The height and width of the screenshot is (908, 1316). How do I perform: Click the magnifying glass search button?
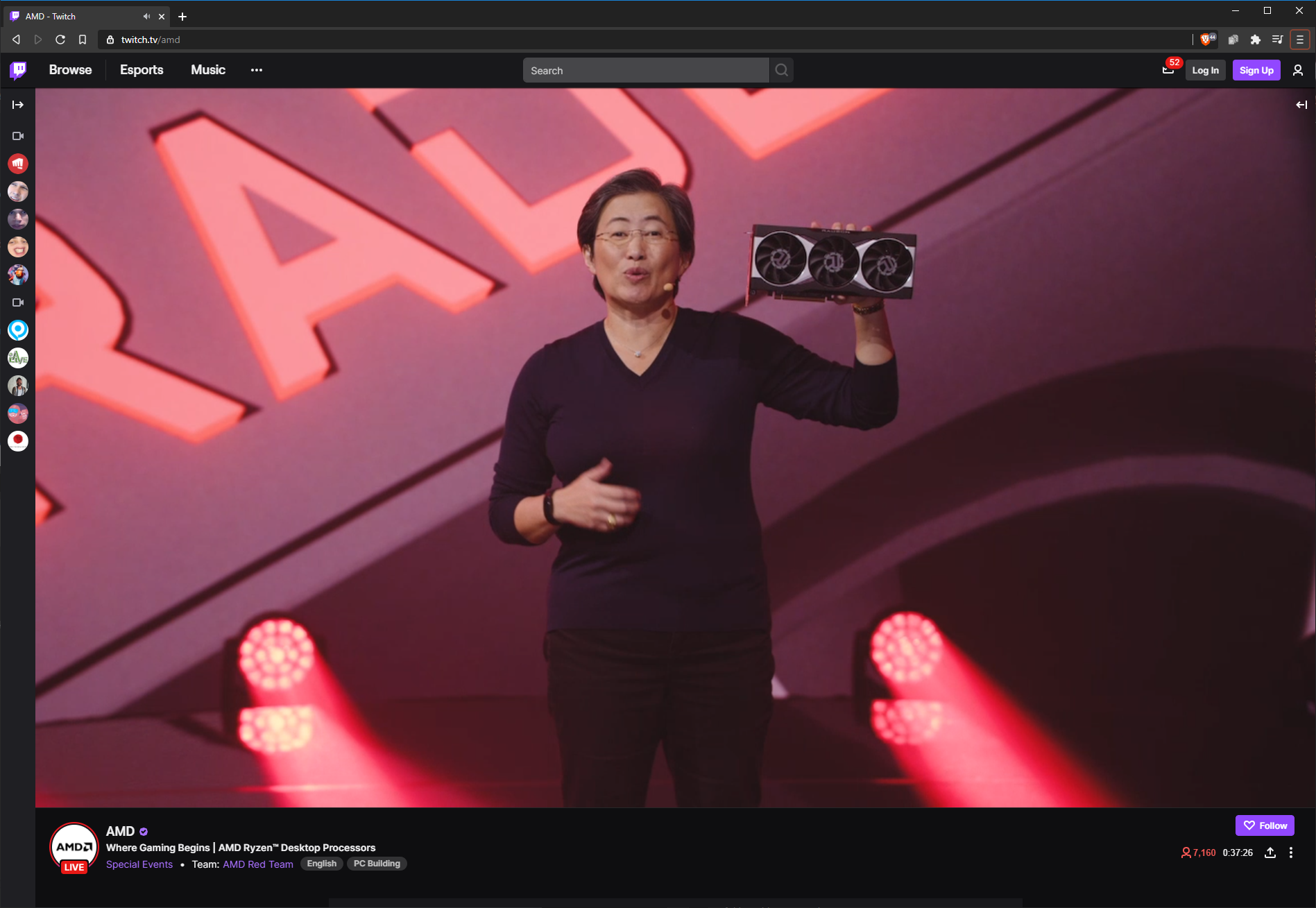click(782, 70)
